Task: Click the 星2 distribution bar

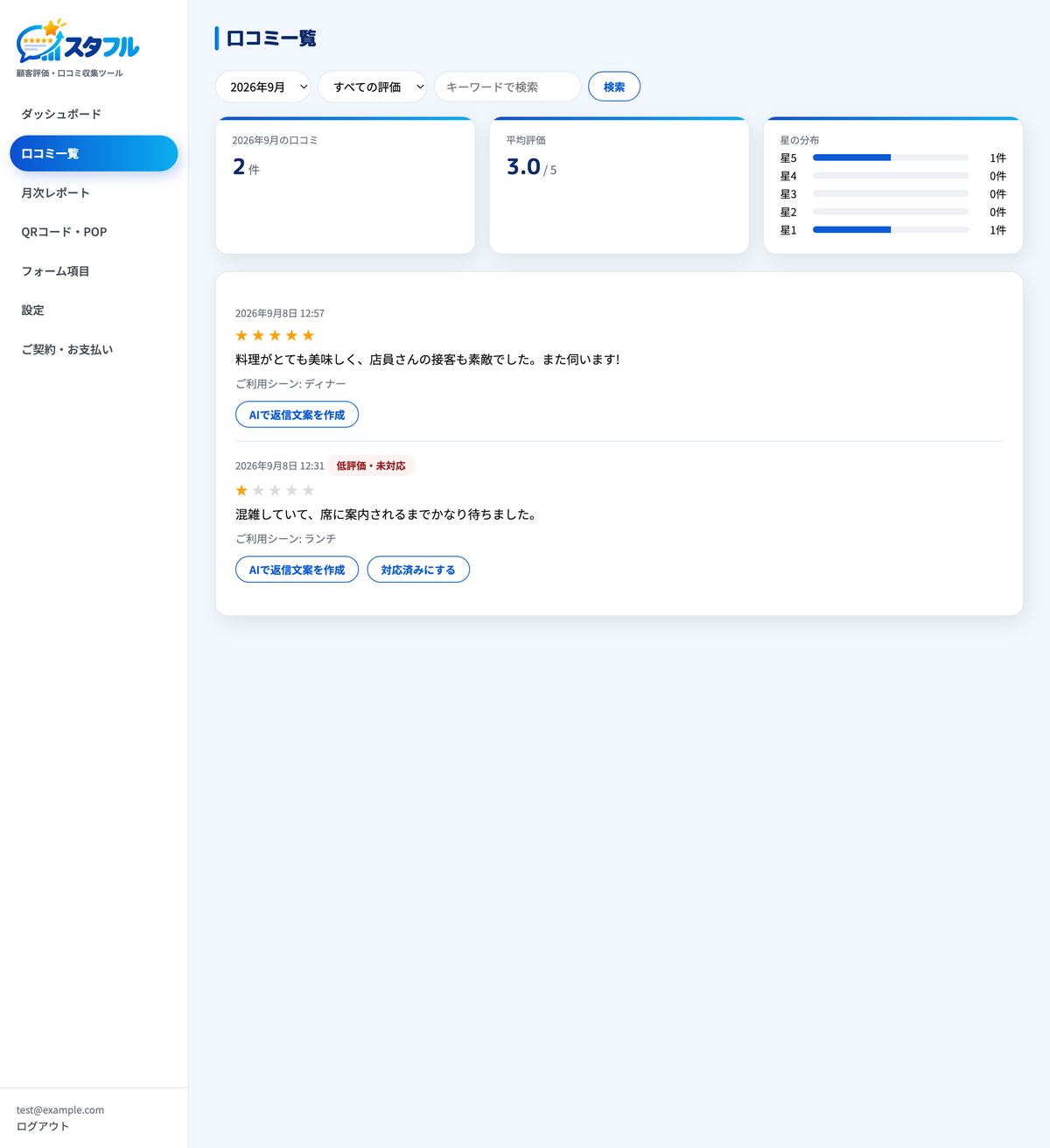Action: point(891,212)
